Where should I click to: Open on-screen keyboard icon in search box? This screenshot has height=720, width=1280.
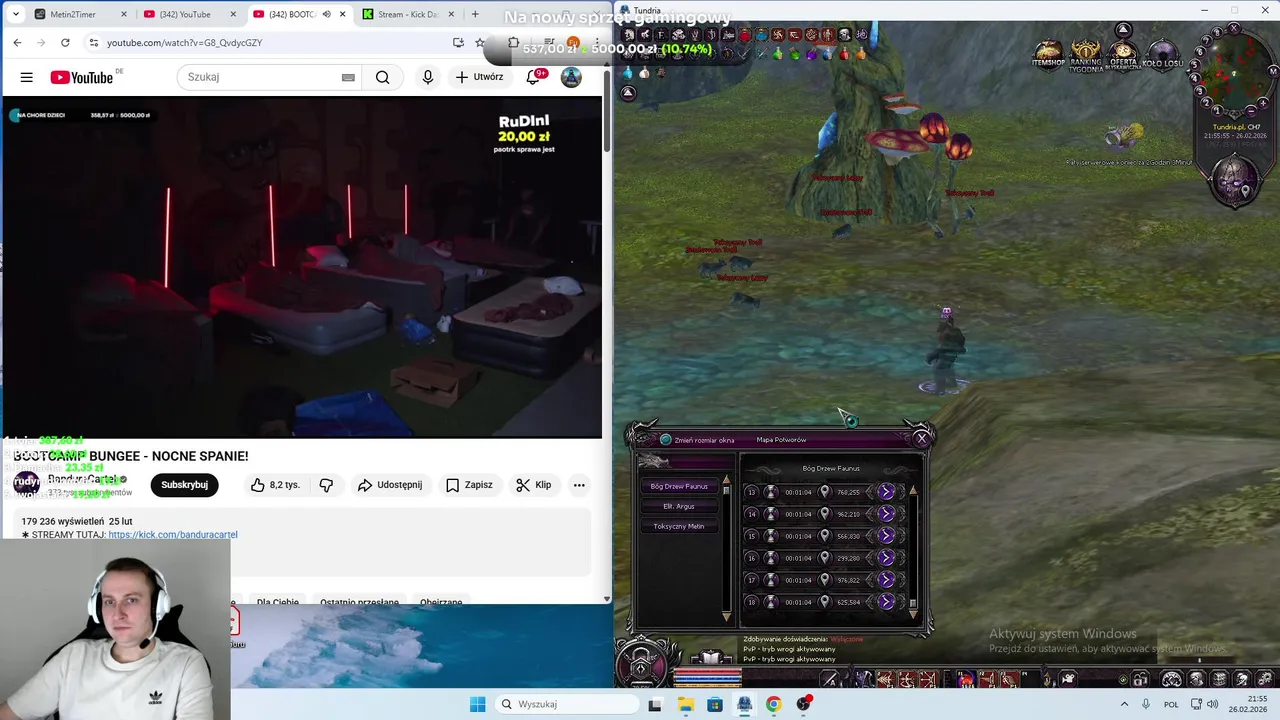(x=348, y=77)
